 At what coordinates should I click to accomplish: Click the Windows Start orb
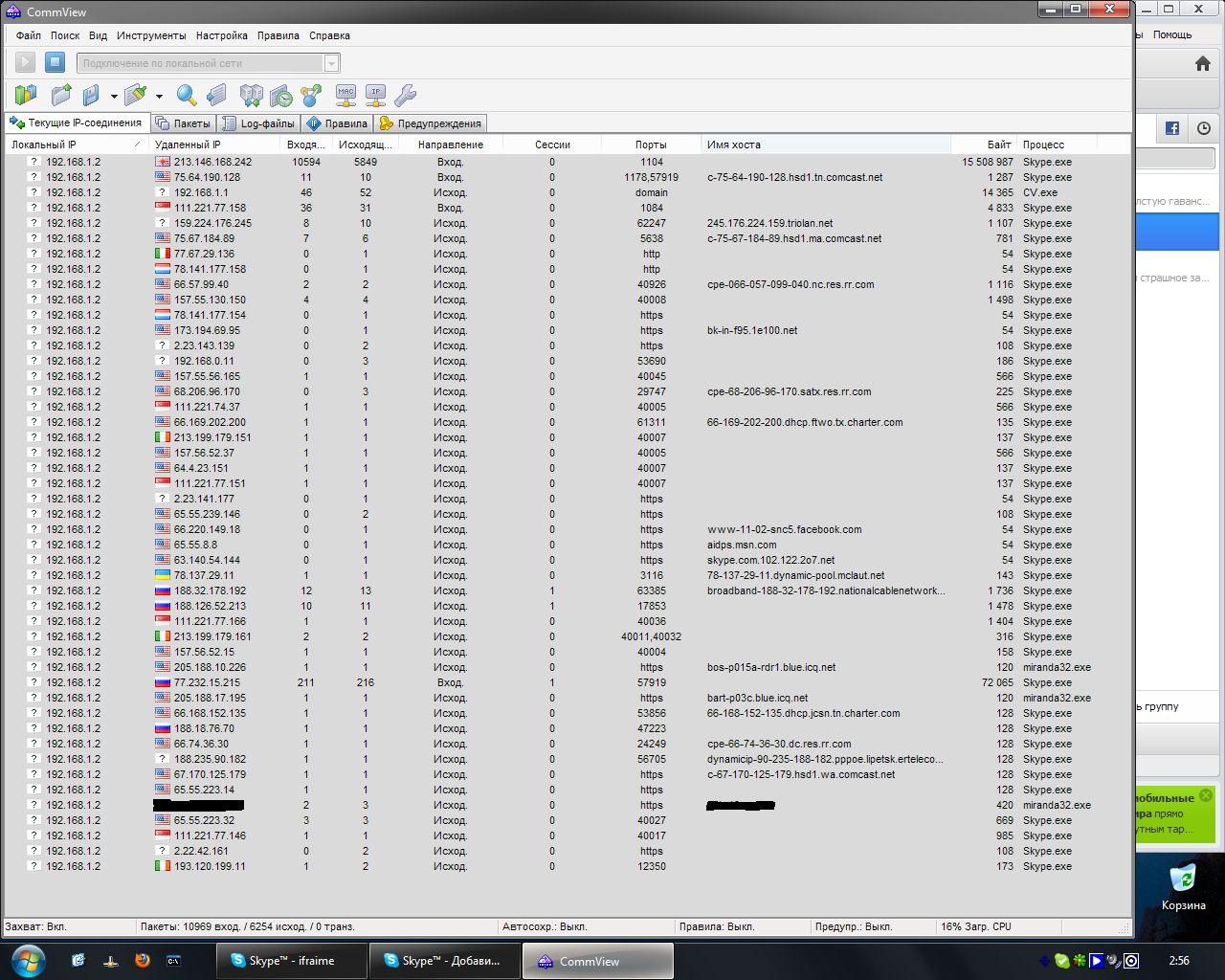(x=29, y=960)
